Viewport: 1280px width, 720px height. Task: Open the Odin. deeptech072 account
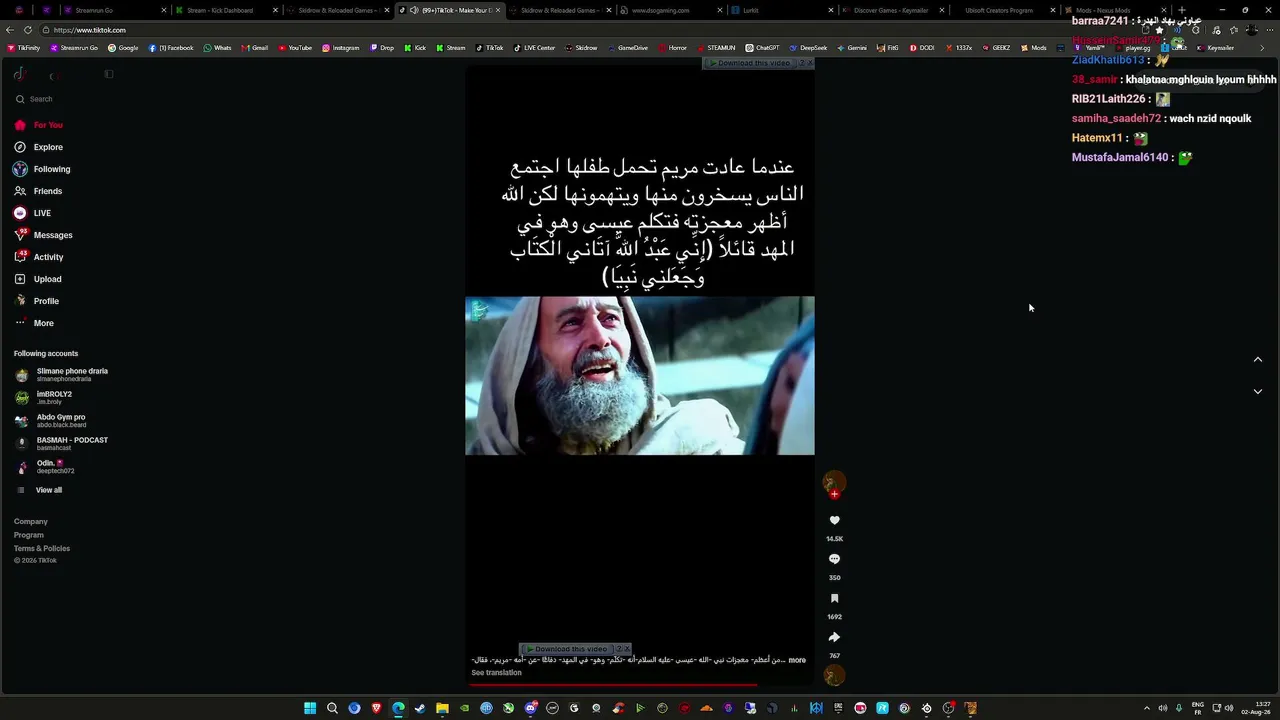(x=45, y=466)
